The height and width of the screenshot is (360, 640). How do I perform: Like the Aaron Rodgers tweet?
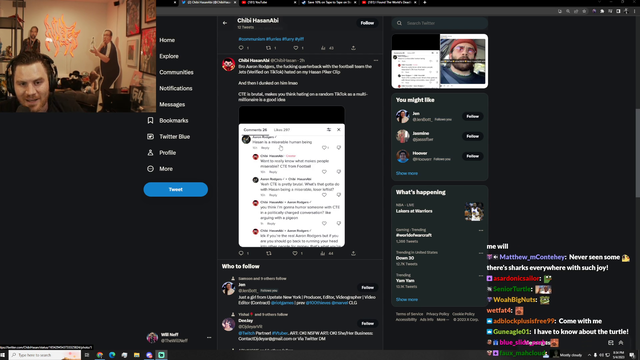(x=295, y=253)
